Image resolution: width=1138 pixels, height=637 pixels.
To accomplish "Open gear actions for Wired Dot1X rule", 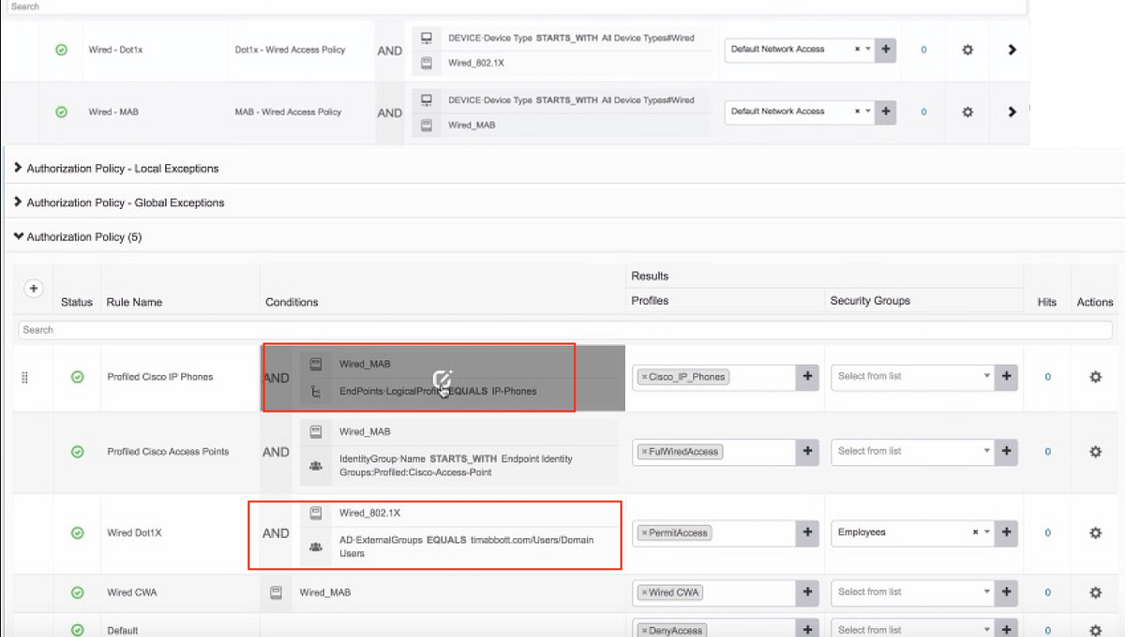I will (x=1095, y=533).
